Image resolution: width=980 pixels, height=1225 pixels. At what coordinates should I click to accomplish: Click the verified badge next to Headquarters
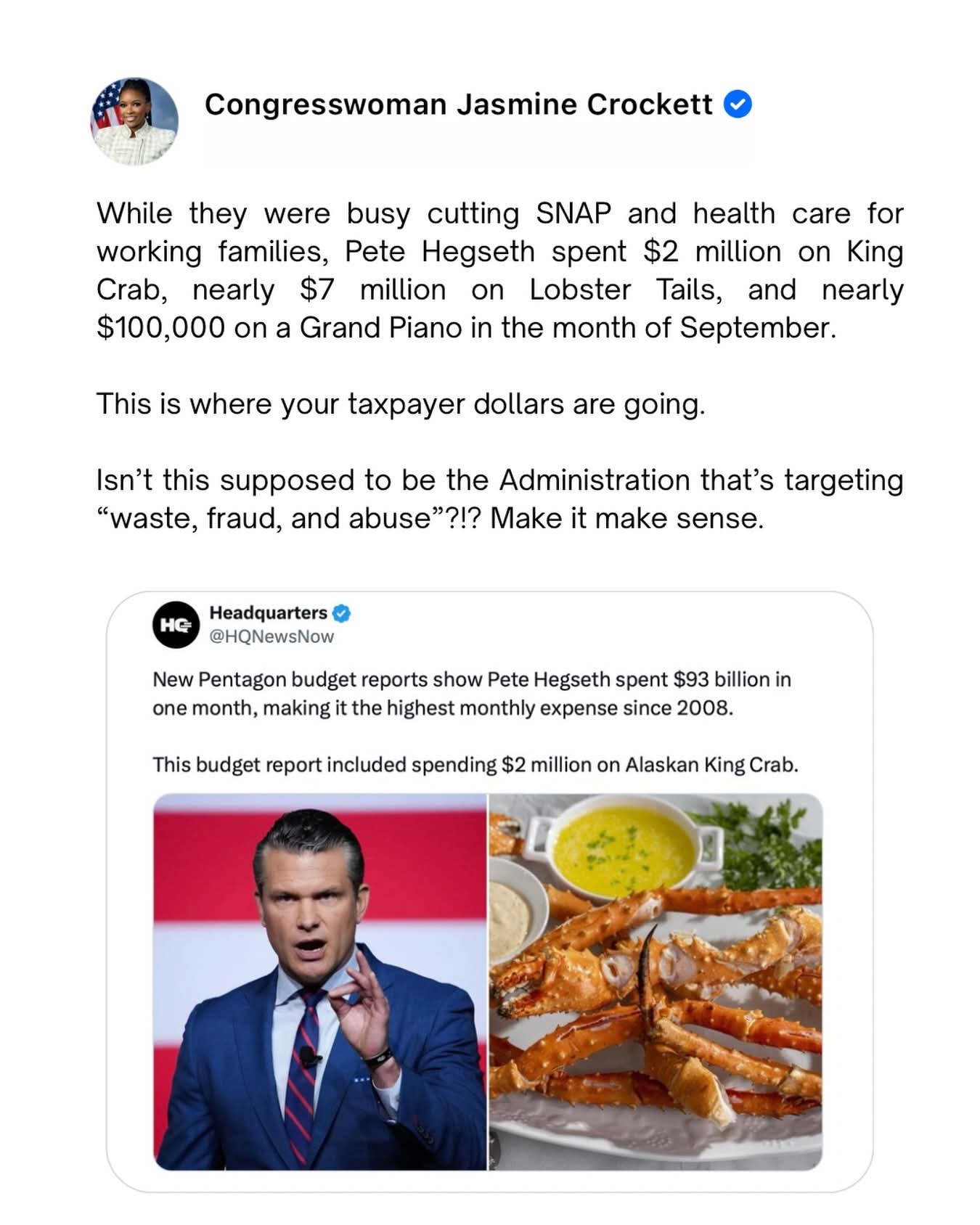pyautogui.click(x=342, y=613)
